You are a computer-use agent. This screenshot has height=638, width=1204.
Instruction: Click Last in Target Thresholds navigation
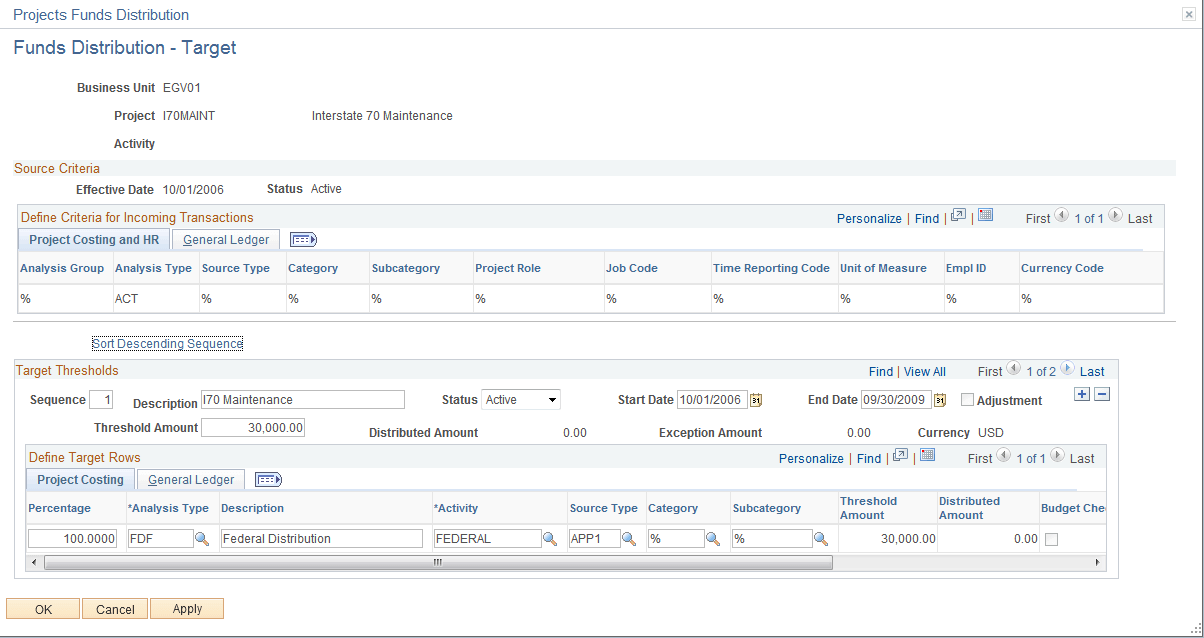(1092, 371)
